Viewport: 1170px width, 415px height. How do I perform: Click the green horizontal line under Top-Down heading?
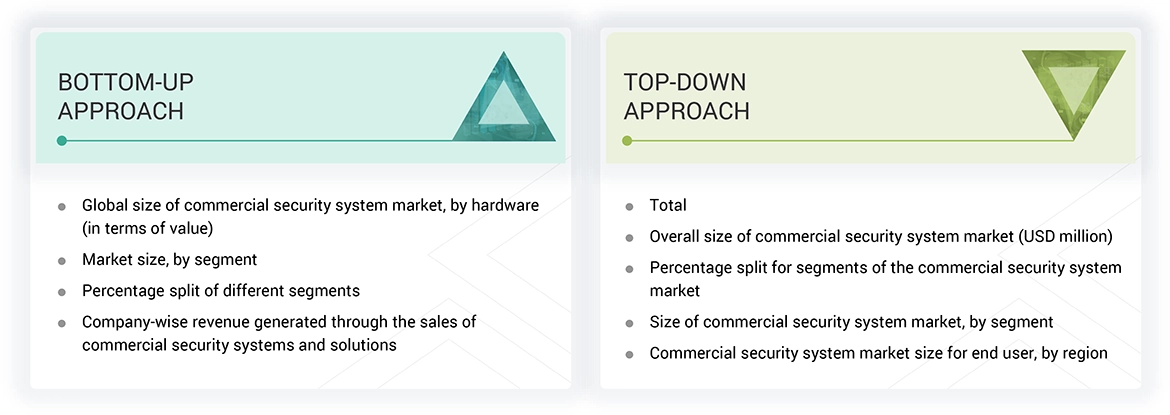point(850,141)
